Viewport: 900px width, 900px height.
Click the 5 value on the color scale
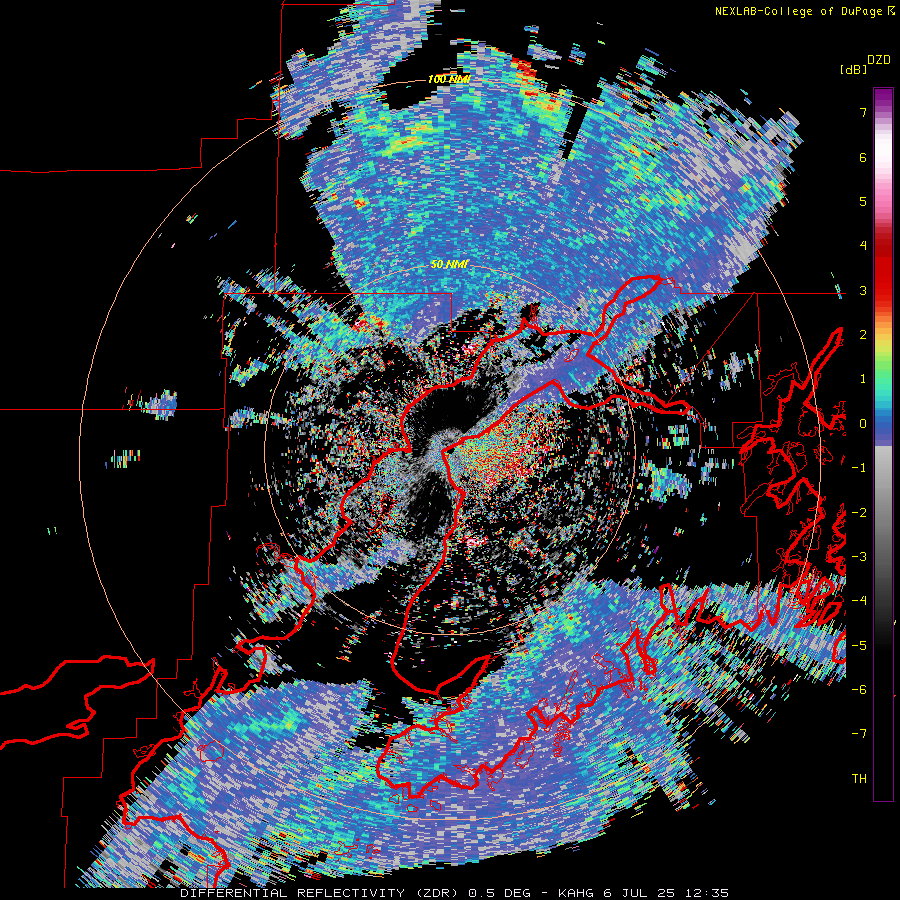pyautogui.click(x=863, y=201)
